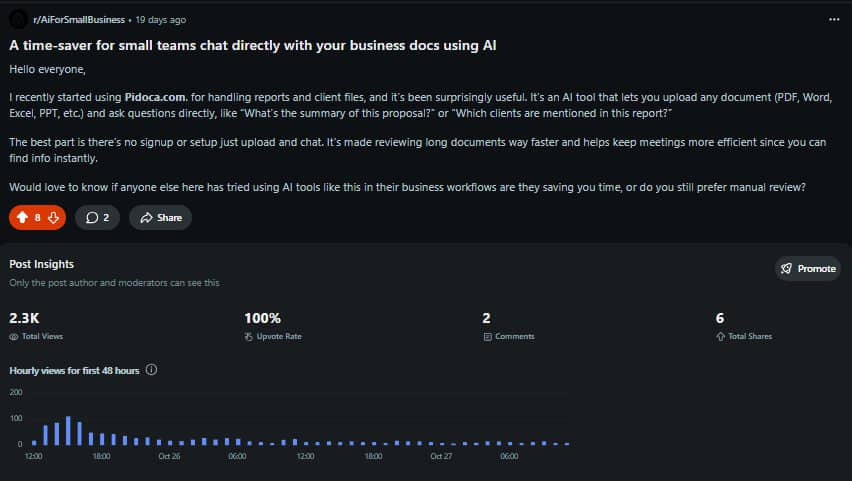Click the Share button
852x481 pixels.
pyautogui.click(x=160, y=217)
